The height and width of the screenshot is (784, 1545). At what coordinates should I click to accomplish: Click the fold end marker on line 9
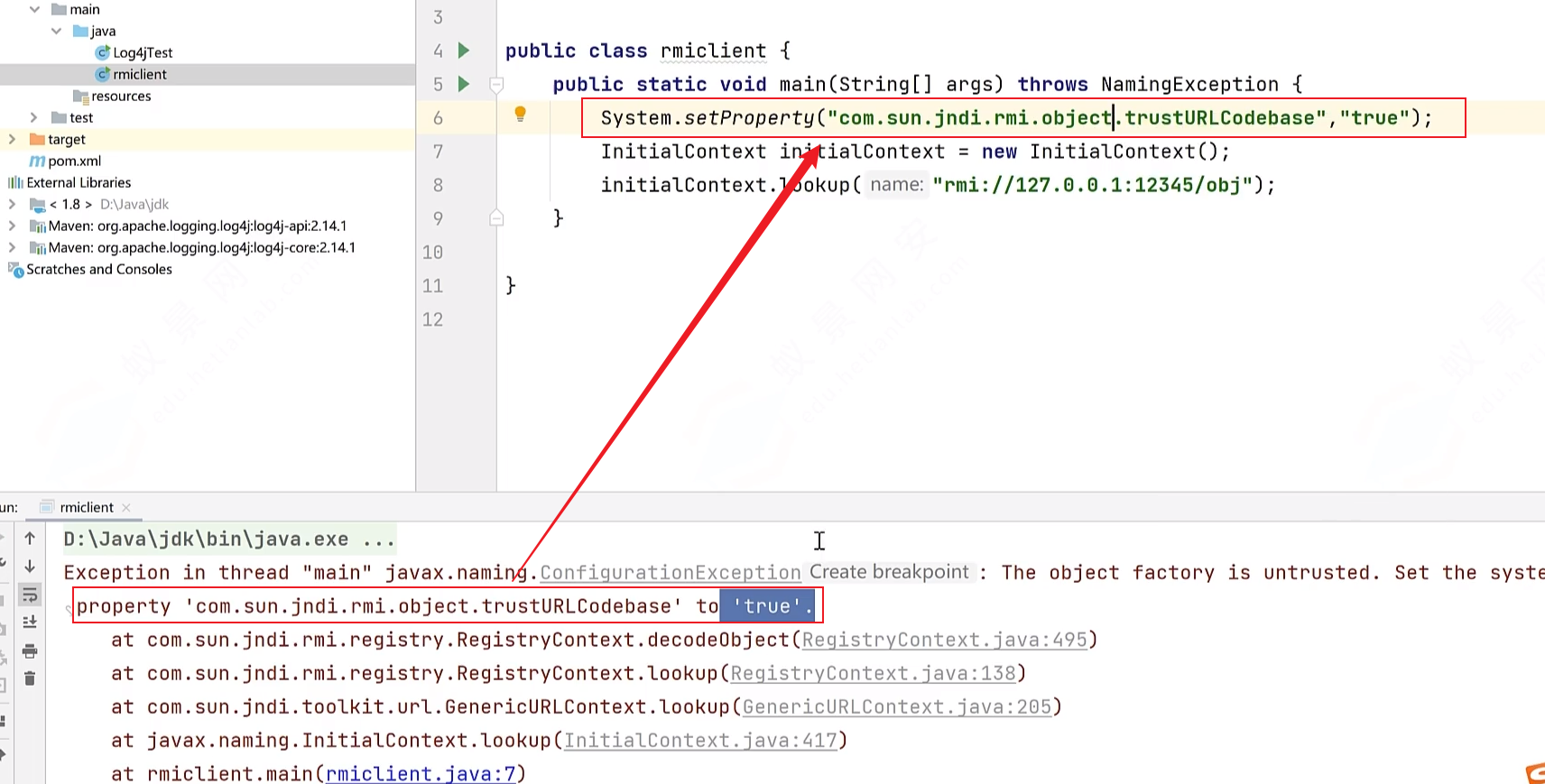coord(496,217)
